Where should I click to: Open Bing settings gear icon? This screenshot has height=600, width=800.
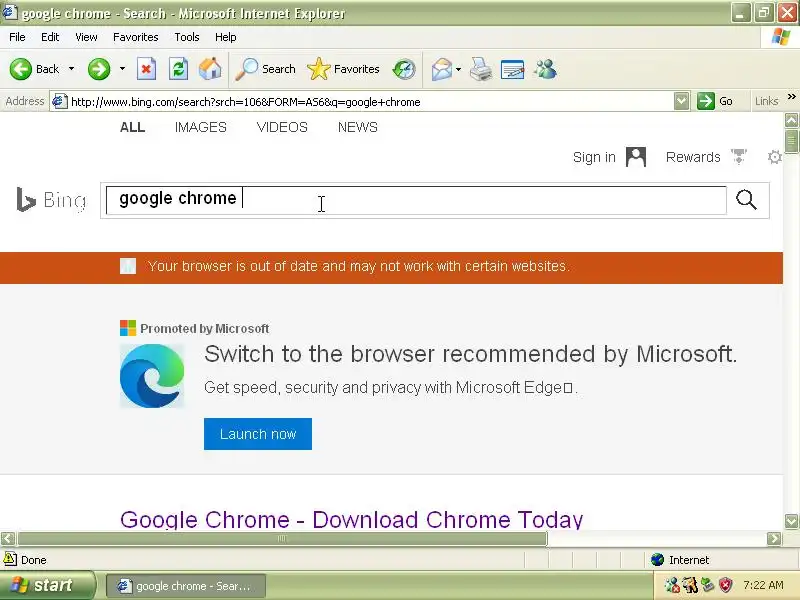pyautogui.click(x=774, y=157)
